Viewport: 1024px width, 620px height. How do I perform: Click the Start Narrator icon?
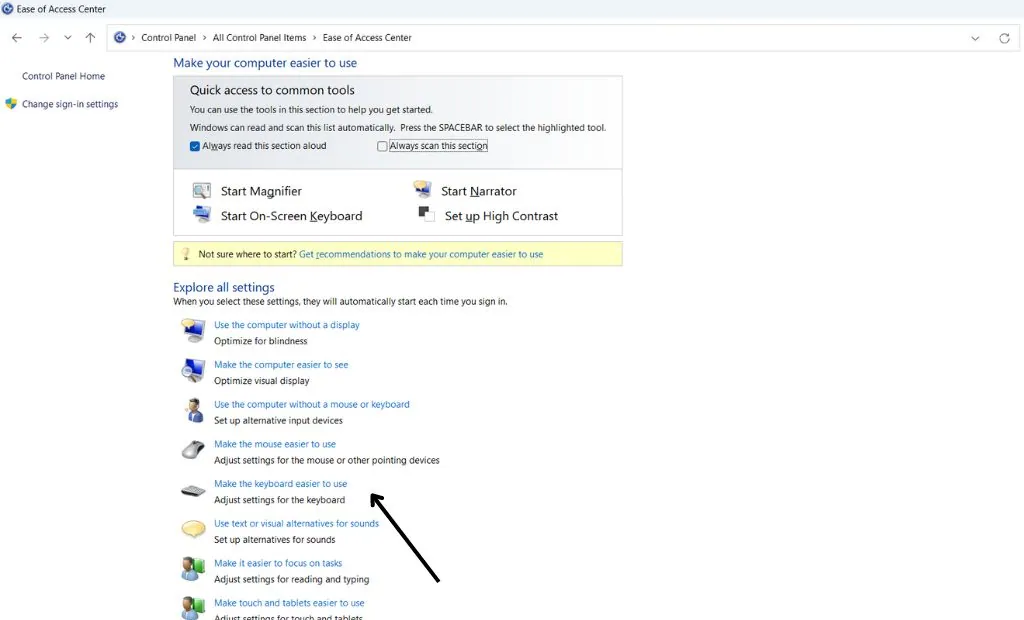coord(421,189)
